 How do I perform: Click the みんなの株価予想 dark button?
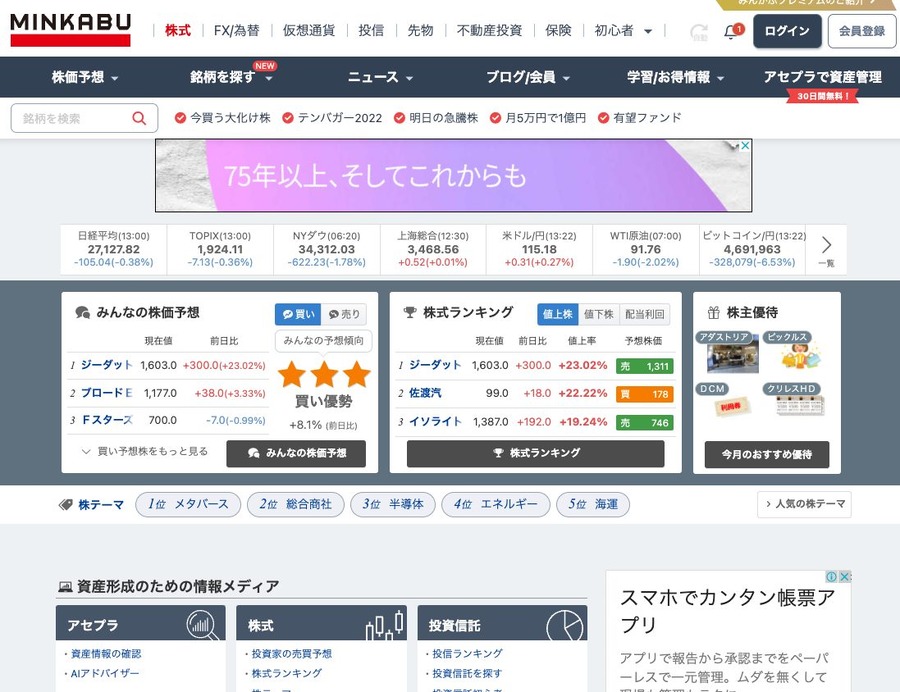(296, 453)
